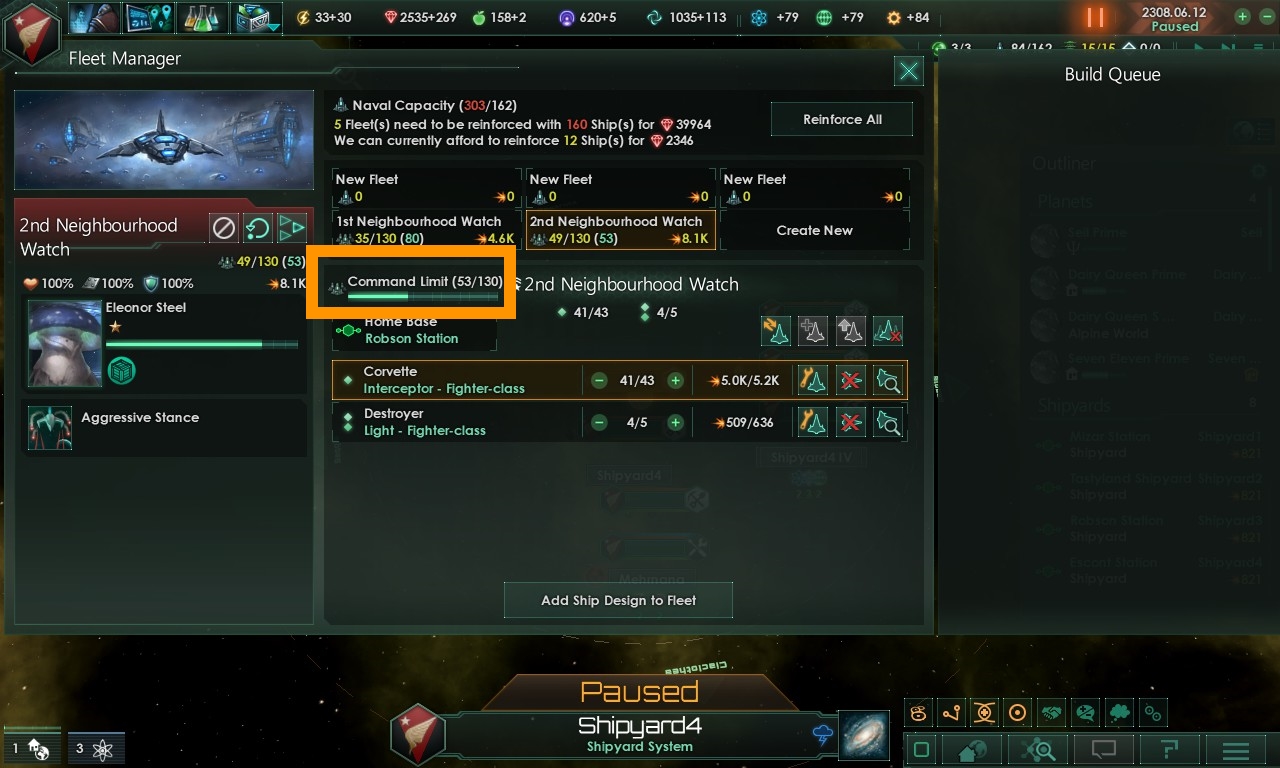Click the Reinforce All button
This screenshot has width=1280, height=768.
click(x=842, y=119)
